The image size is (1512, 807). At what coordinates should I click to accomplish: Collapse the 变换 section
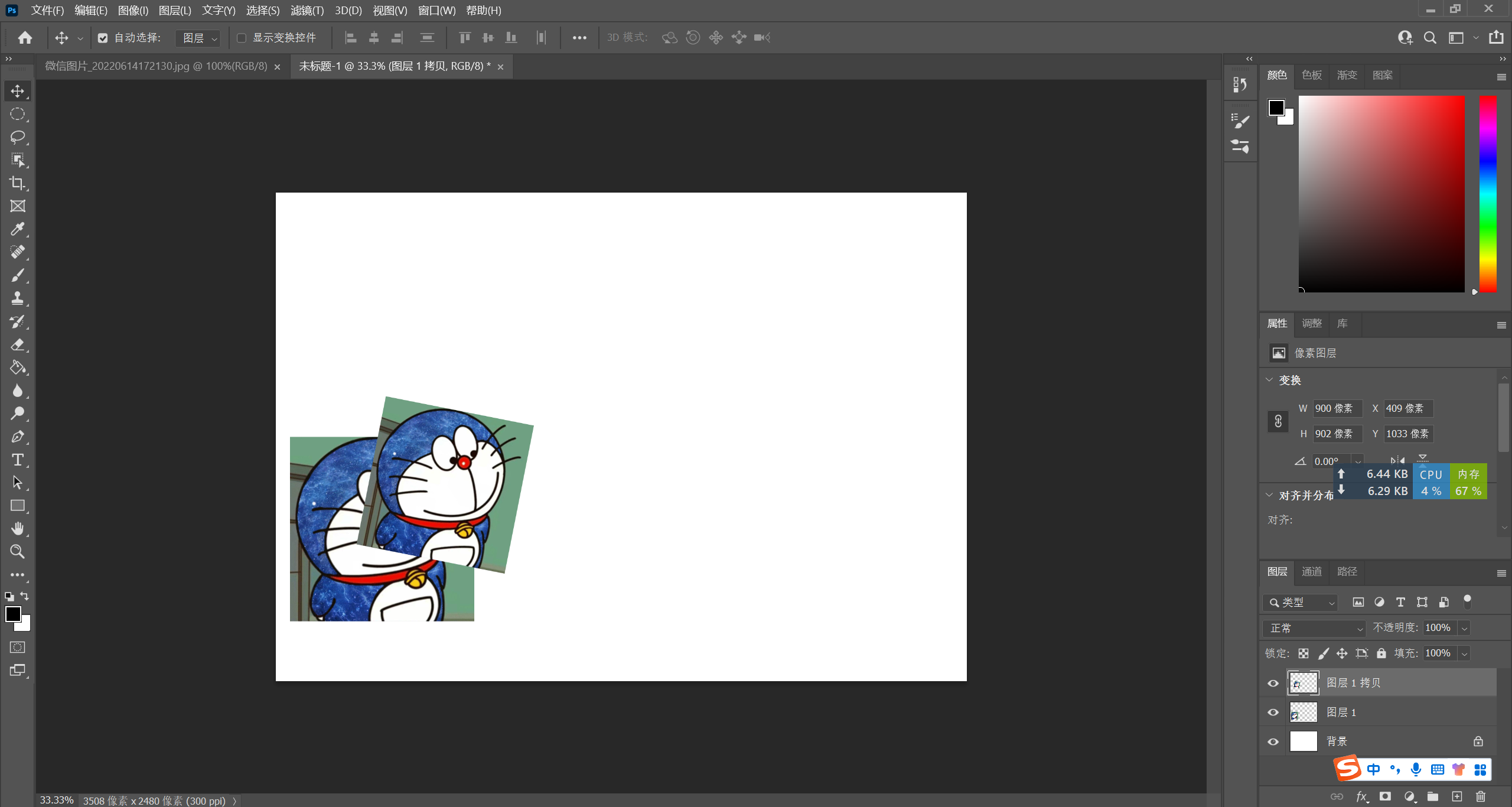(1269, 380)
